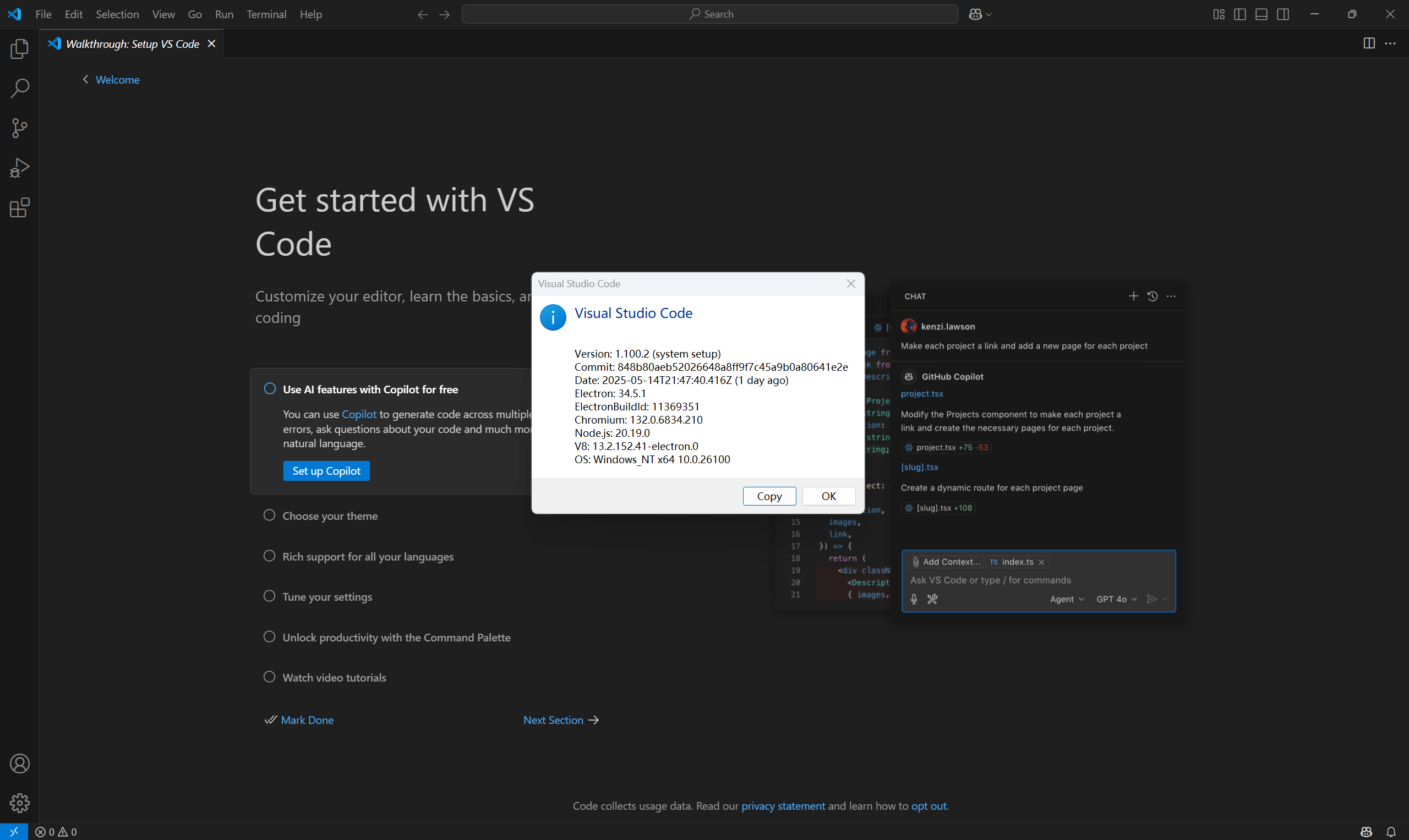This screenshot has height=840, width=1409.
Task: Go back to Welcome page link
Action: pyautogui.click(x=117, y=80)
